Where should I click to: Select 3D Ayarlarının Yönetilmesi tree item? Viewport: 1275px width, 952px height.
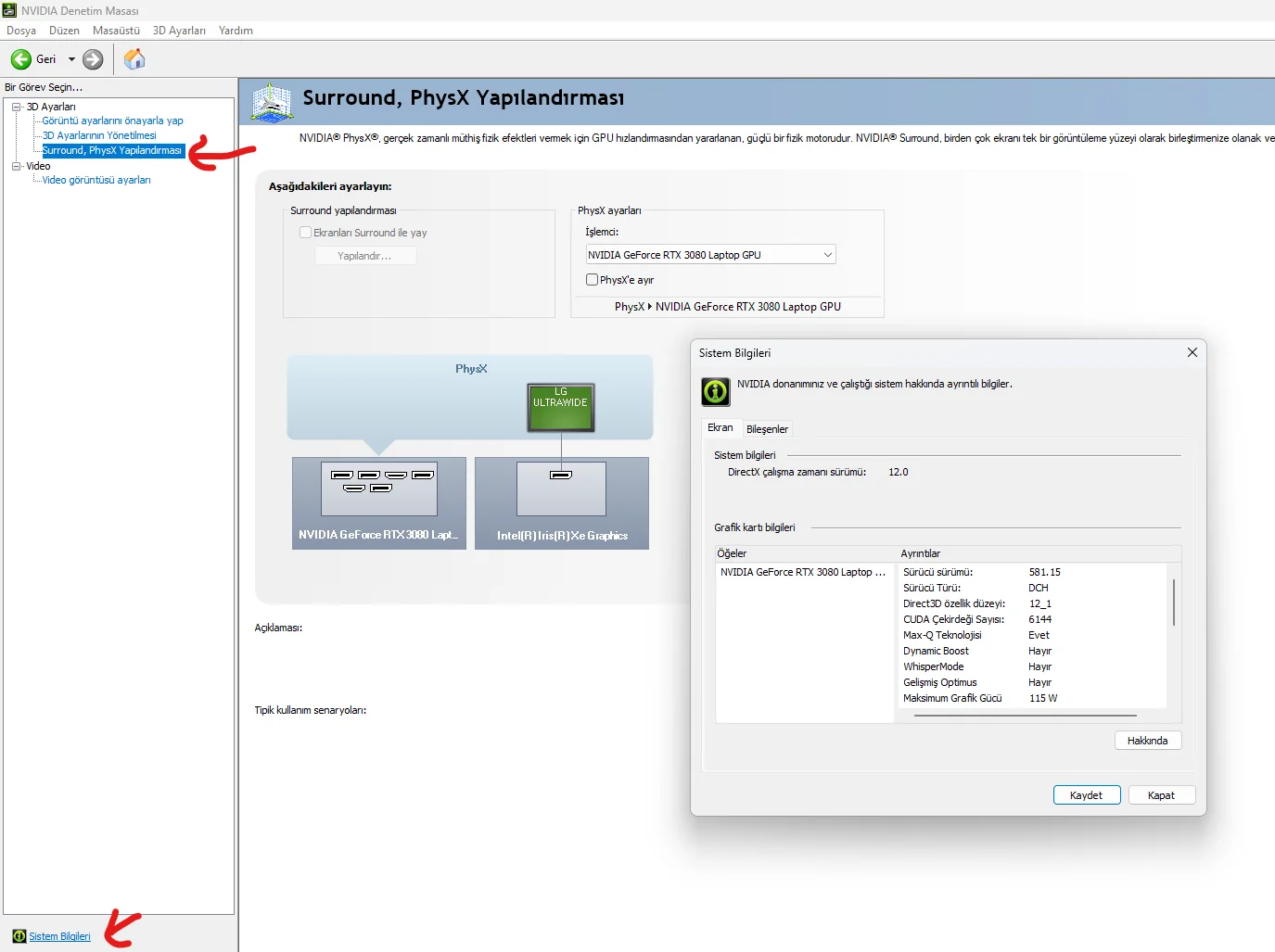[99, 135]
